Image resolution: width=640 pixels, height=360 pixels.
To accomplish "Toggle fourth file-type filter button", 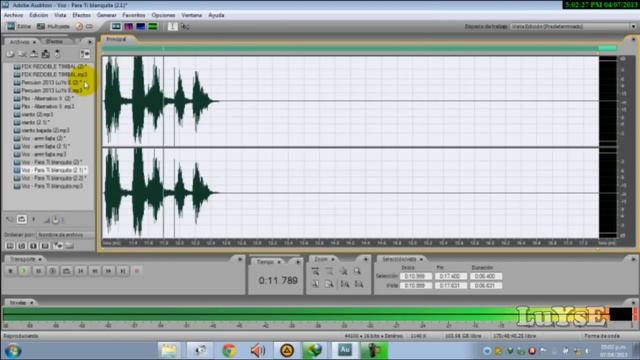I will point(45,246).
